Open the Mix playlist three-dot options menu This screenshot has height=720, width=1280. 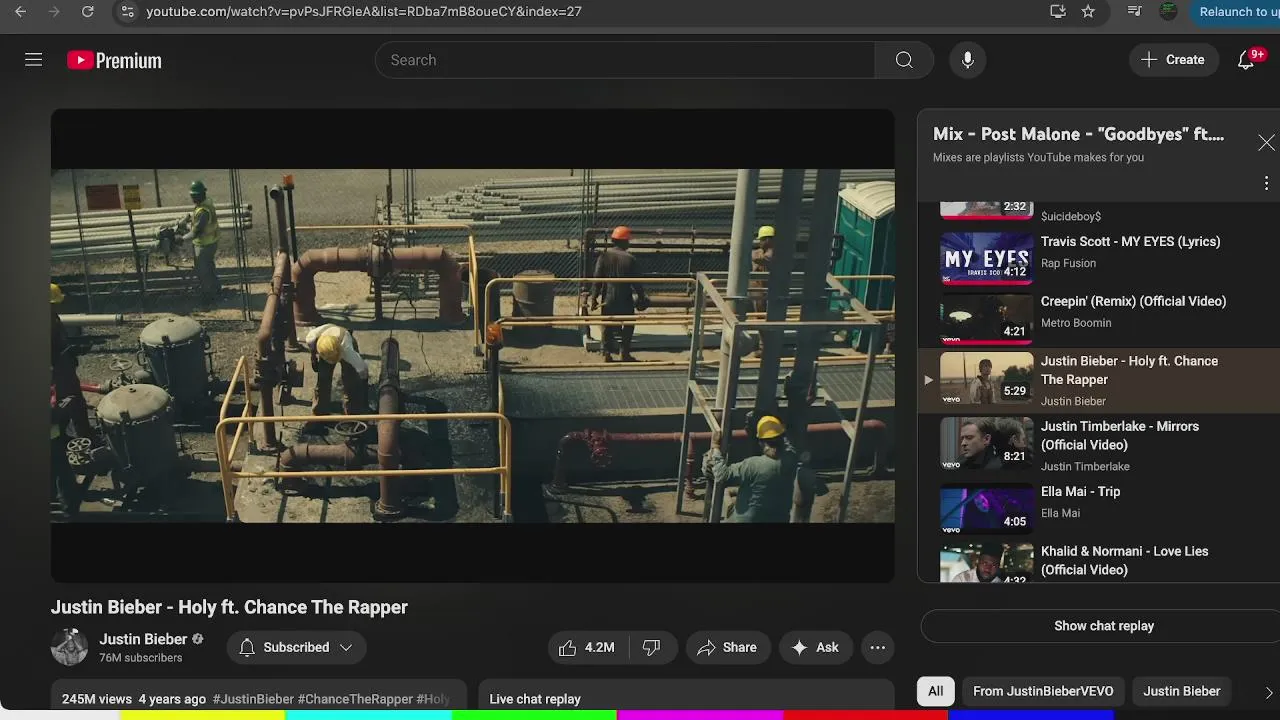1266,183
